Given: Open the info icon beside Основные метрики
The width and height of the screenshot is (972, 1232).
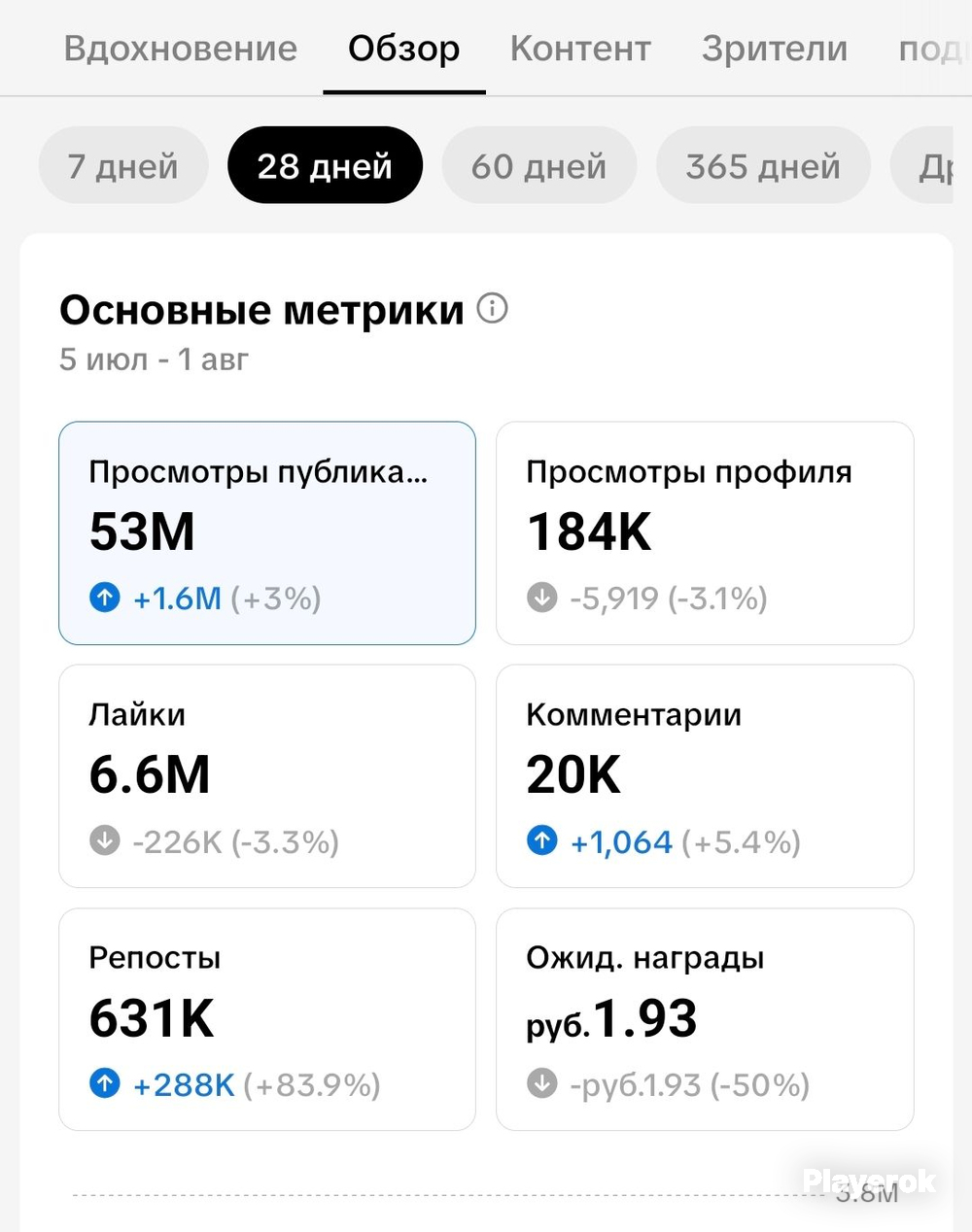Looking at the screenshot, I should [493, 309].
